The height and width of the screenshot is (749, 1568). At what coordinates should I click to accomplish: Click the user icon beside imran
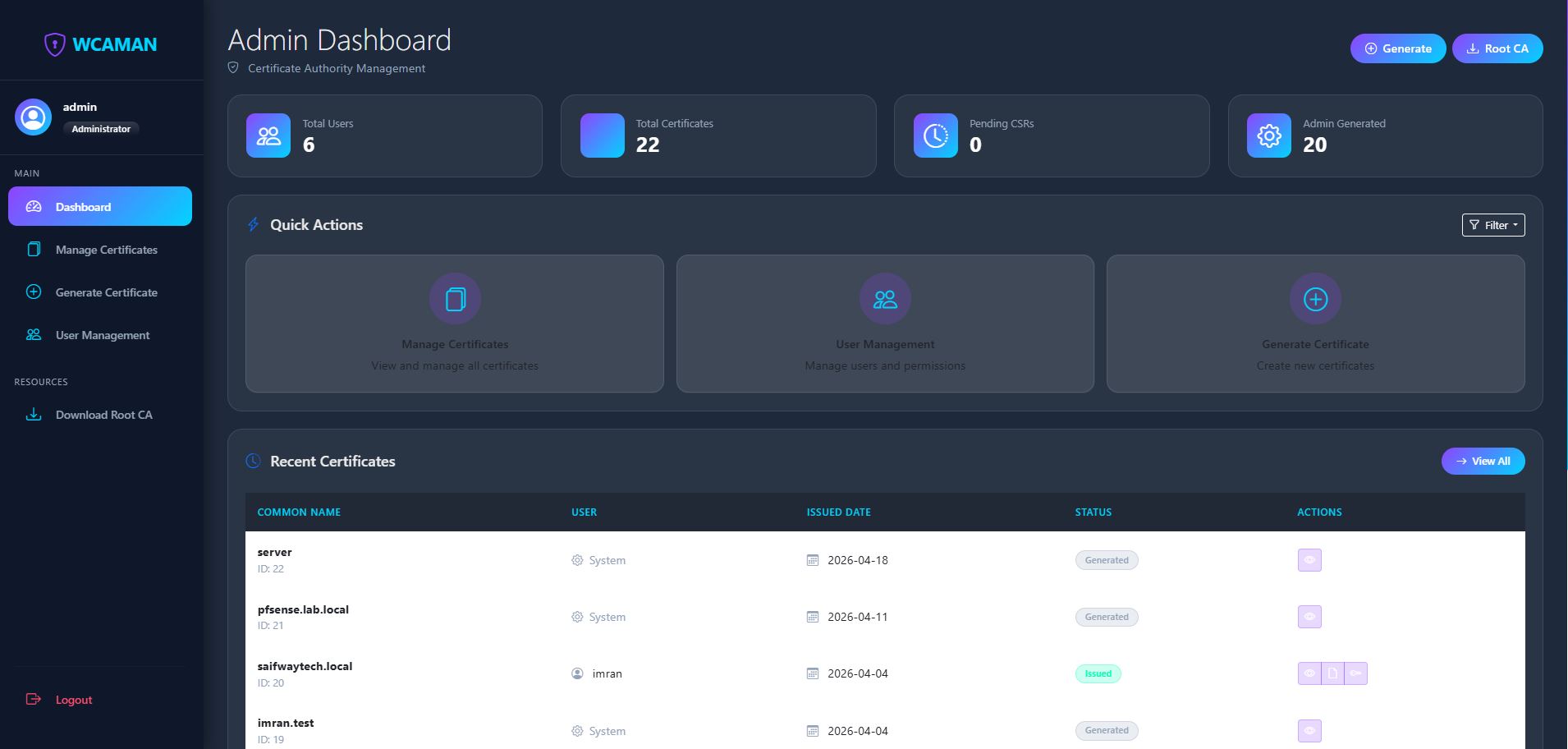[x=577, y=673]
